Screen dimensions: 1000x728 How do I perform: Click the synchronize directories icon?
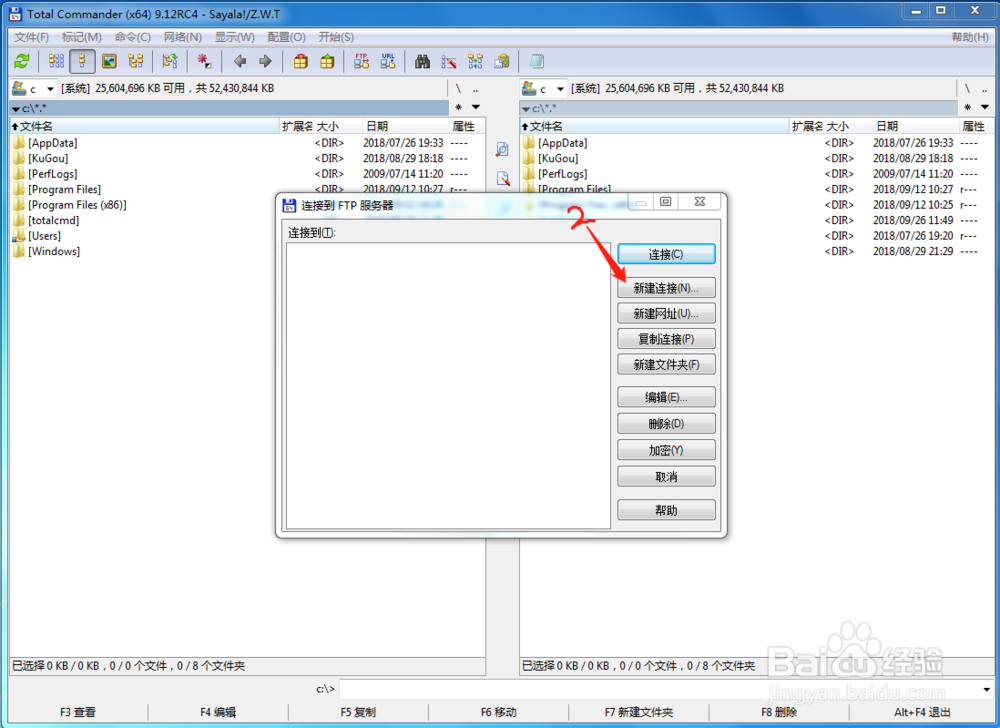[x=475, y=61]
